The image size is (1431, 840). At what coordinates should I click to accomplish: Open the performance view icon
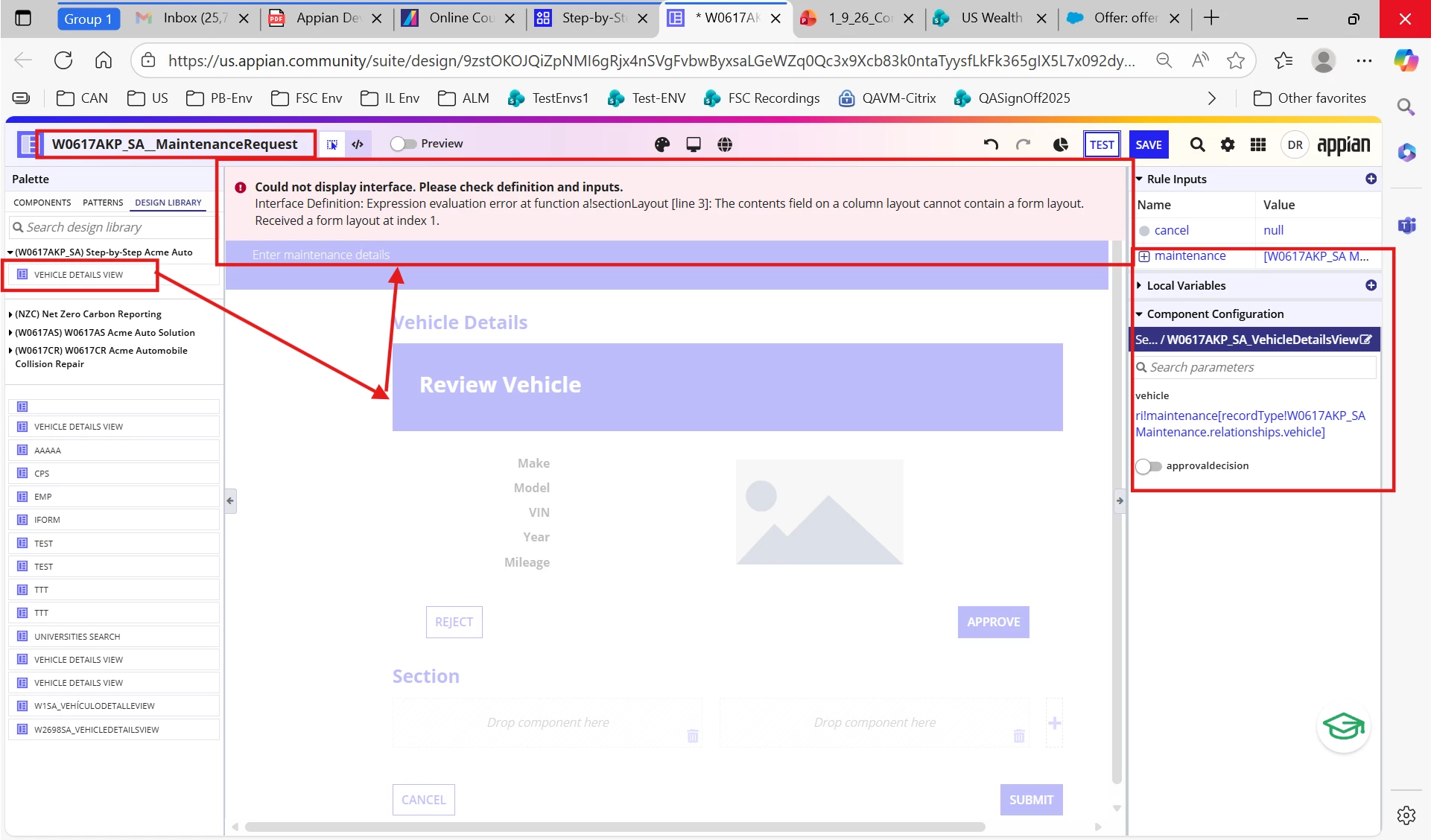click(x=1061, y=144)
